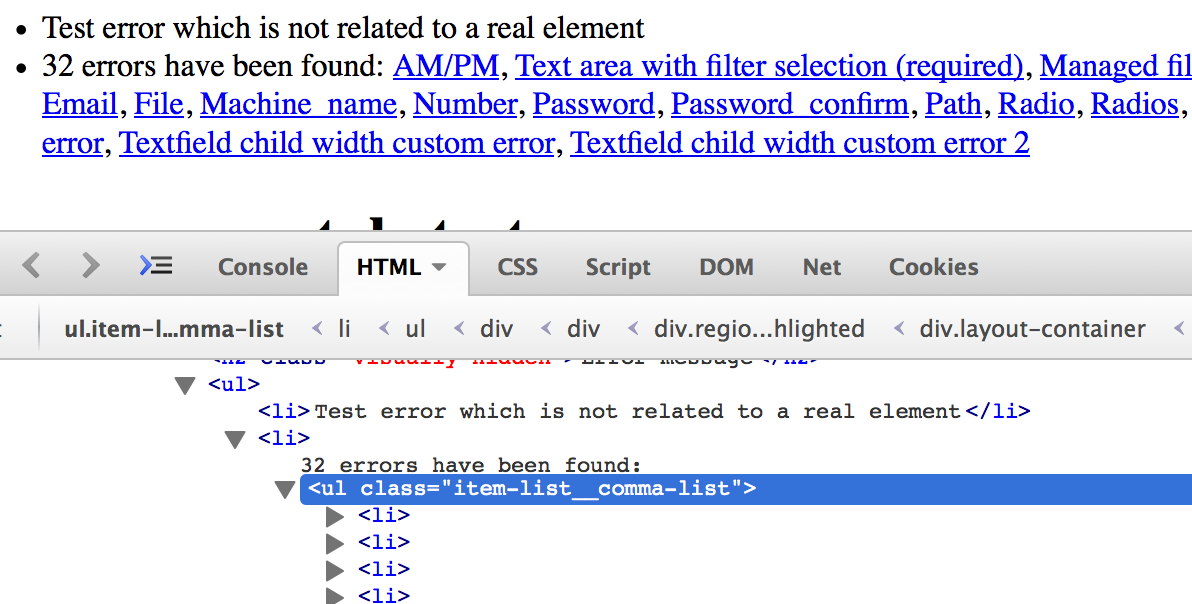Open the HTML tab dropdown arrow
This screenshot has height=604, width=1192.
(x=438, y=267)
